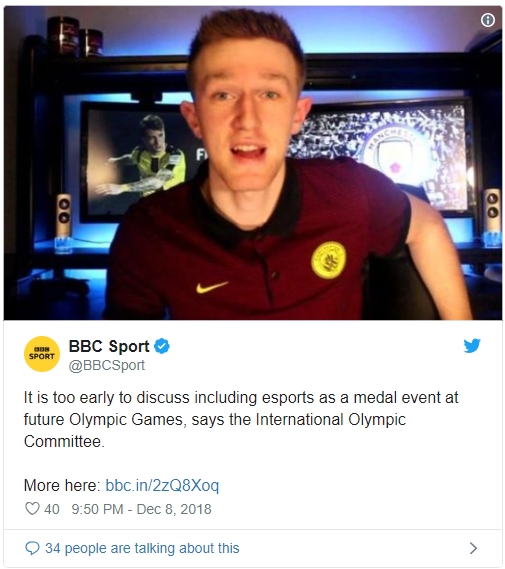Screen dimensions: 505x569
Task: Open the tweet photo of the gamer
Action: 253,163
